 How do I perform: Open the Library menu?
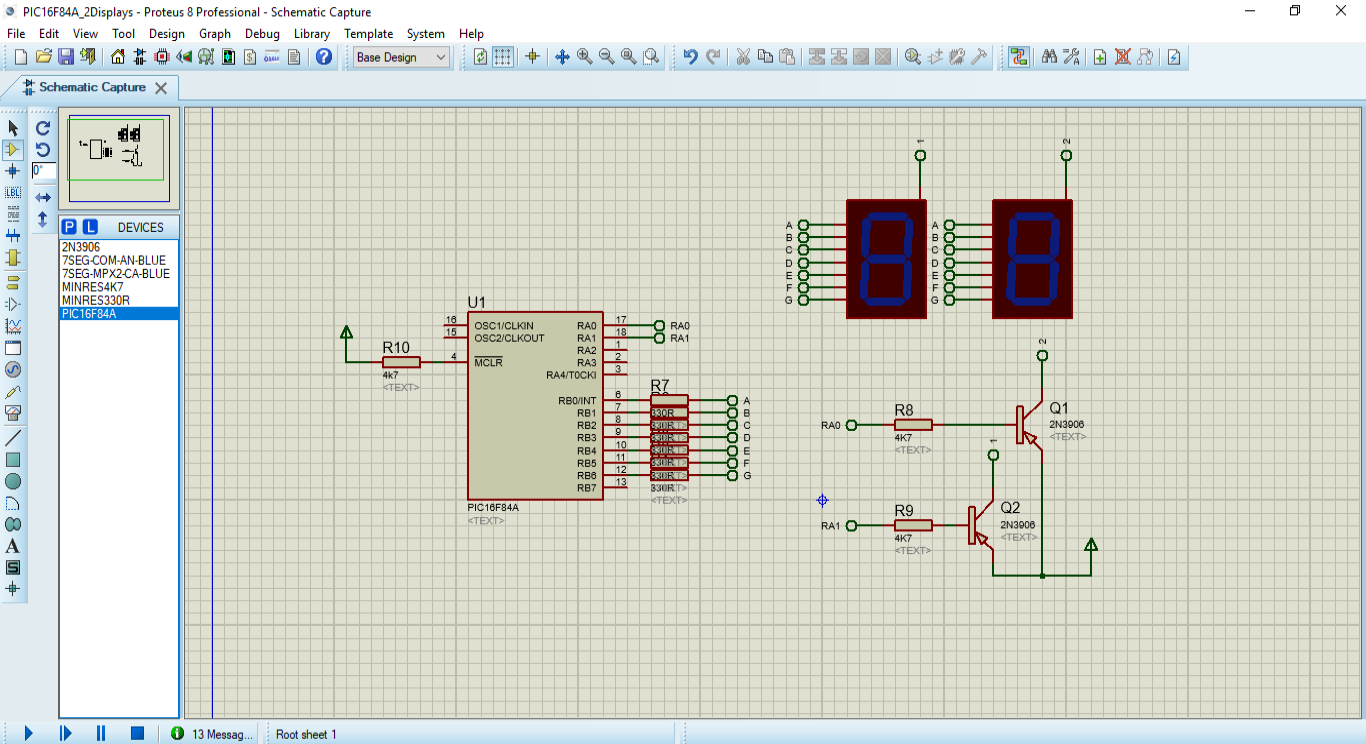(x=312, y=33)
